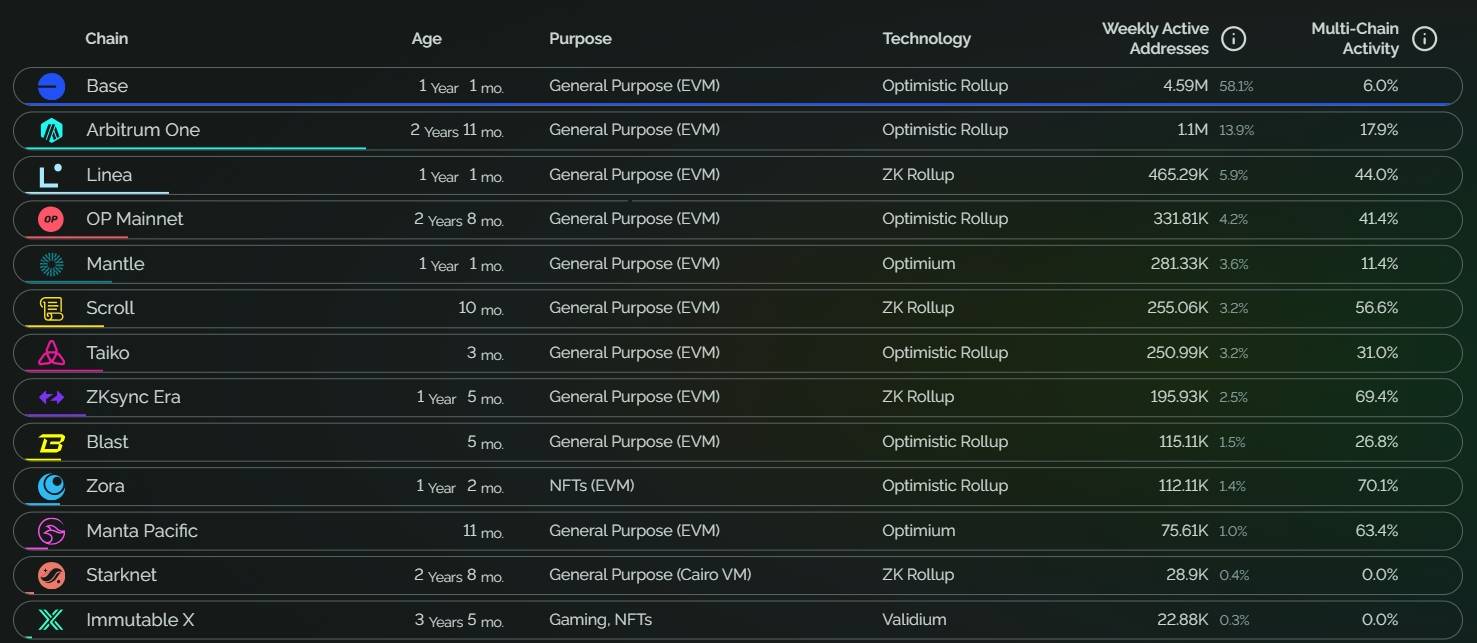This screenshot has width=1477, height=643.
Task: Click Linea's 44.0% multi-chain activity
Action: (x=1377, y=175)
